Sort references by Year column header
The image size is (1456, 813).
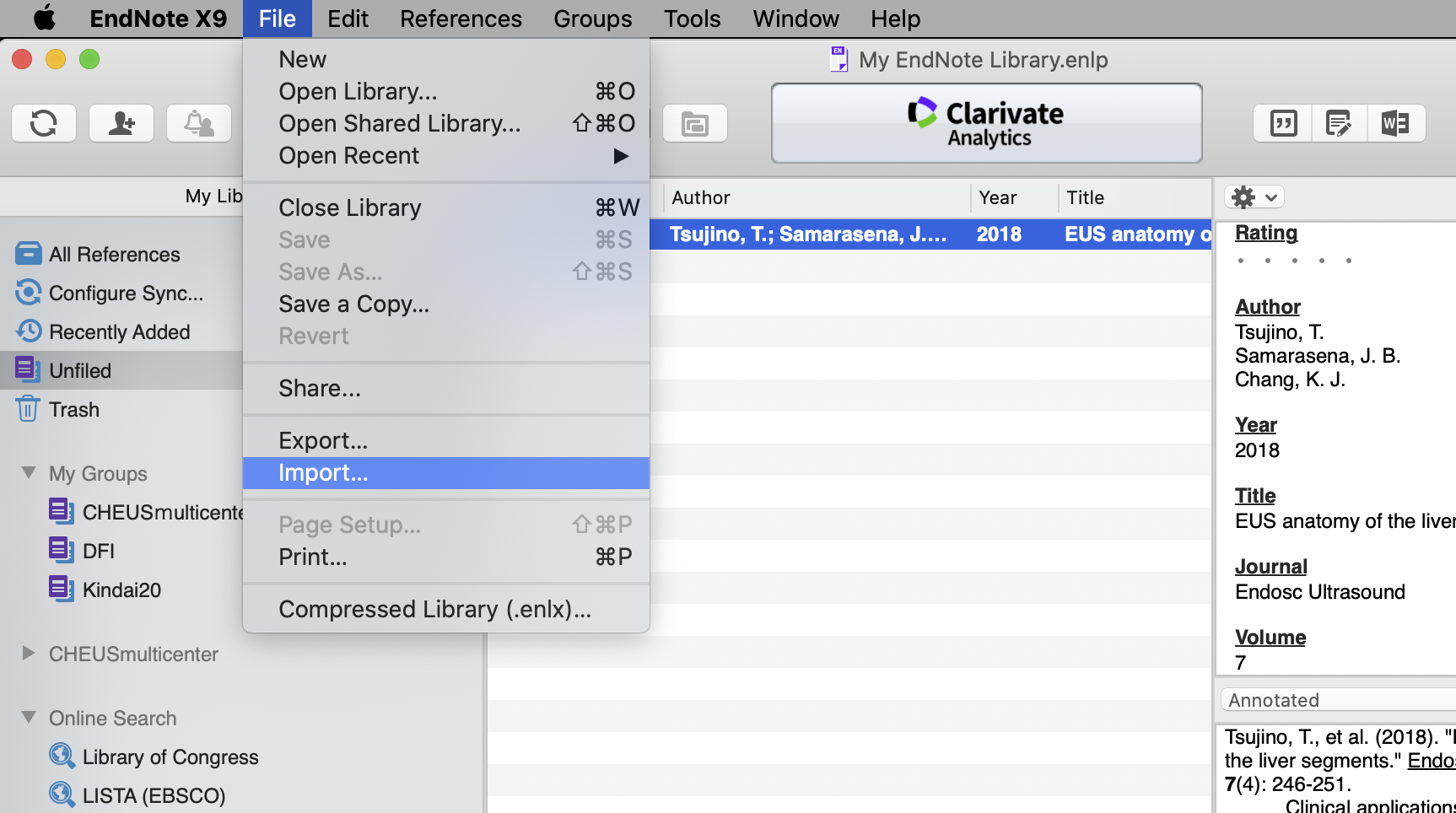click(1014, 197)
